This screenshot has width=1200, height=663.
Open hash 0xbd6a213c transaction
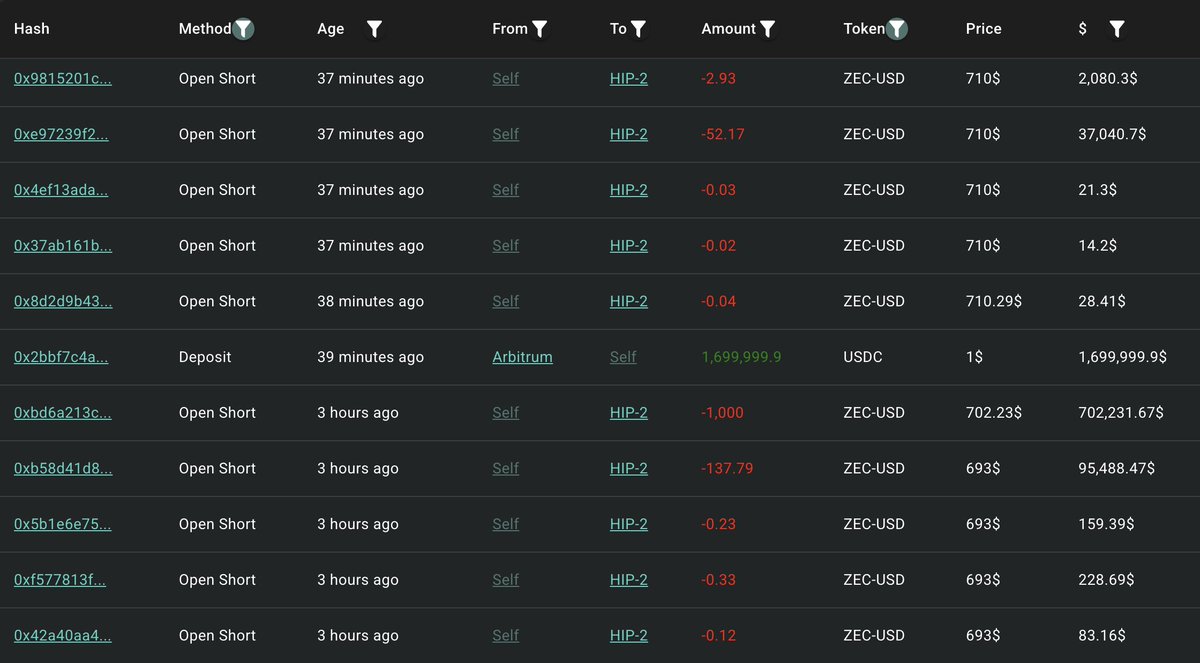coord(63,413)
